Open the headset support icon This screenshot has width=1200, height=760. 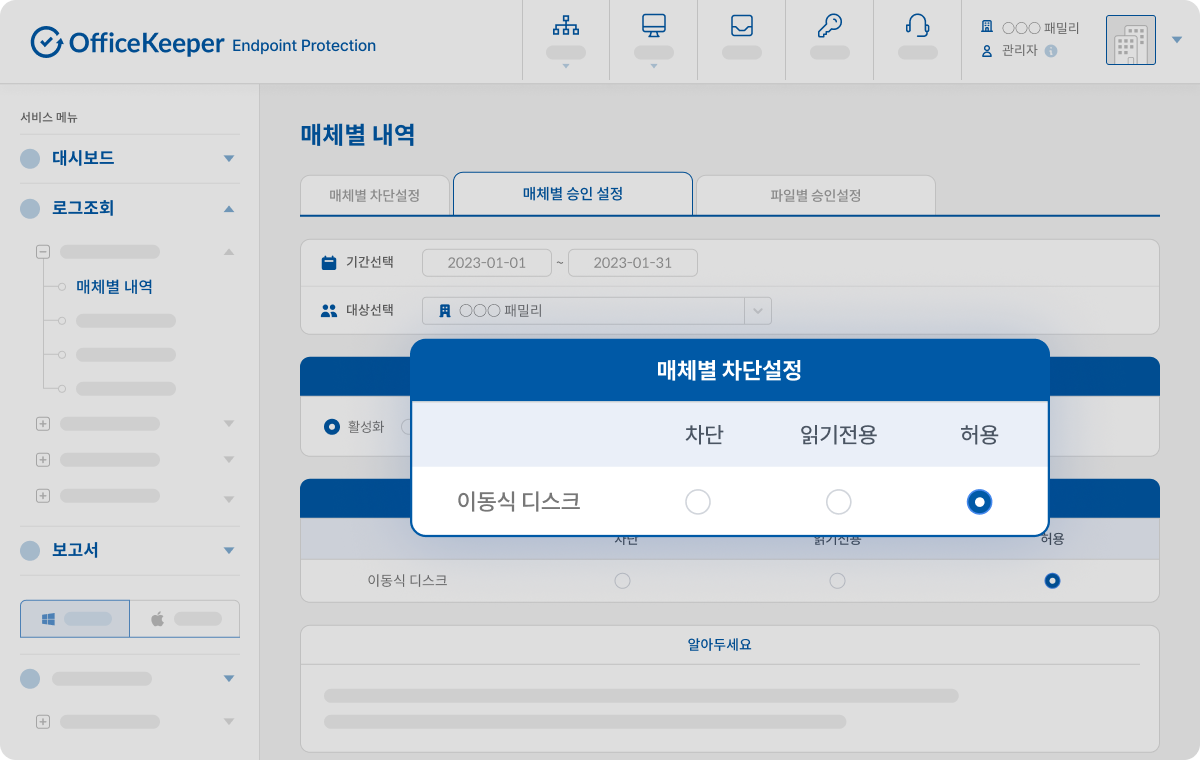[x=917, y=26]
